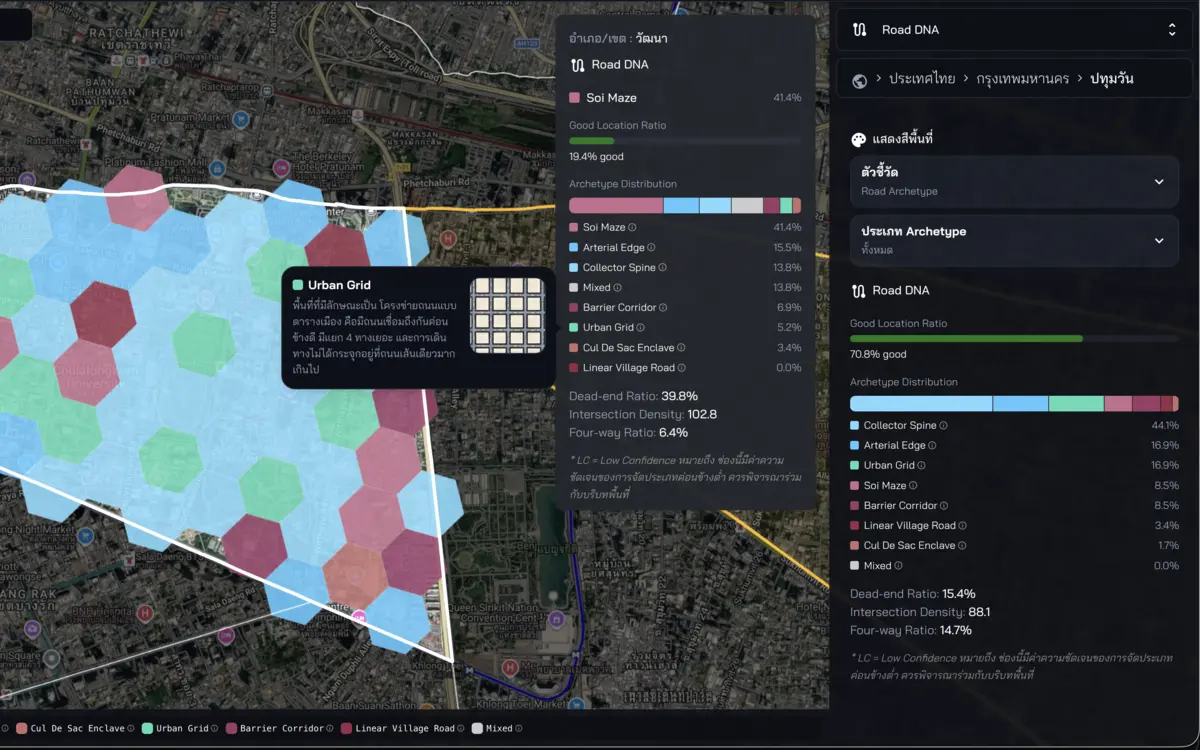Click info icon after Mixed in bottom legend
This screenshot has height=750, width=1200.
[x=519, y=729]
